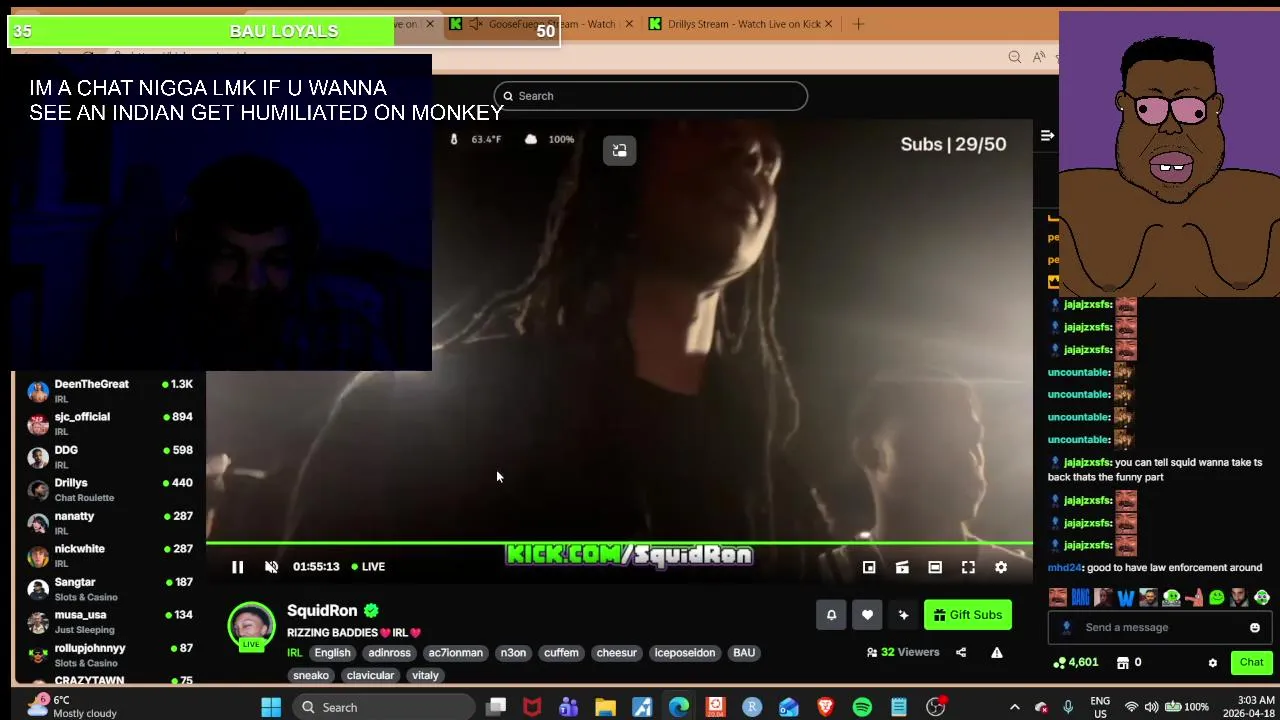Click the Gift Subs button
This screenshot has height=720, width=1280.
click(x=968, y=615)
